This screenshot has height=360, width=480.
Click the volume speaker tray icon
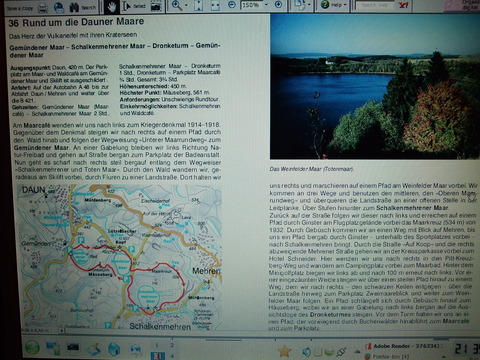coord(306,351)
